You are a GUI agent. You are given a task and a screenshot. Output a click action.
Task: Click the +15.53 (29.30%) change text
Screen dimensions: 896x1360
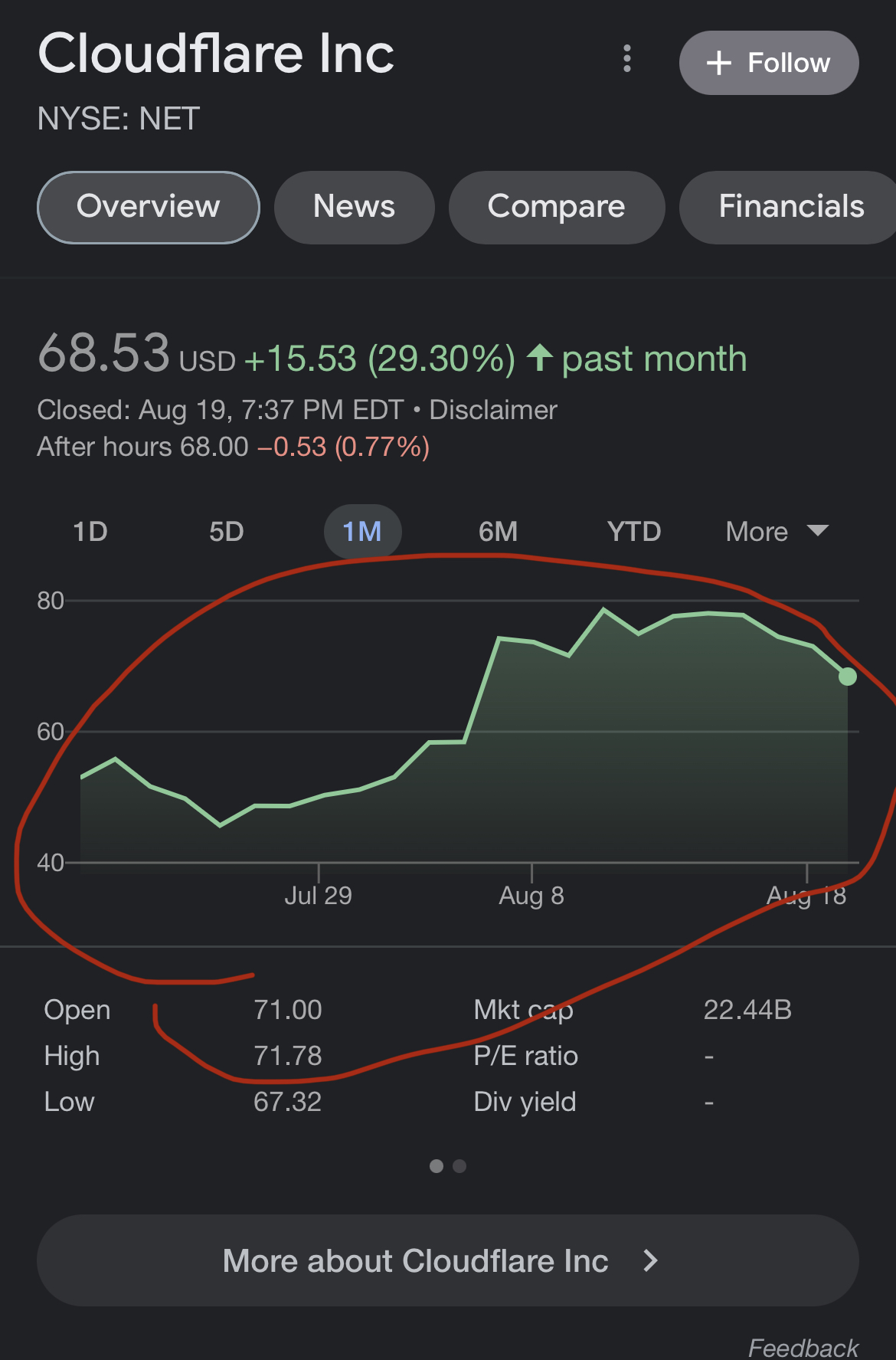point(380,359)
